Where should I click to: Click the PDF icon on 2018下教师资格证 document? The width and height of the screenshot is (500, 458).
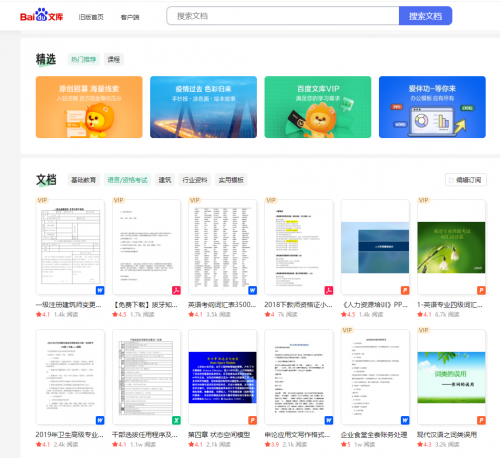(x=329, y=290)
